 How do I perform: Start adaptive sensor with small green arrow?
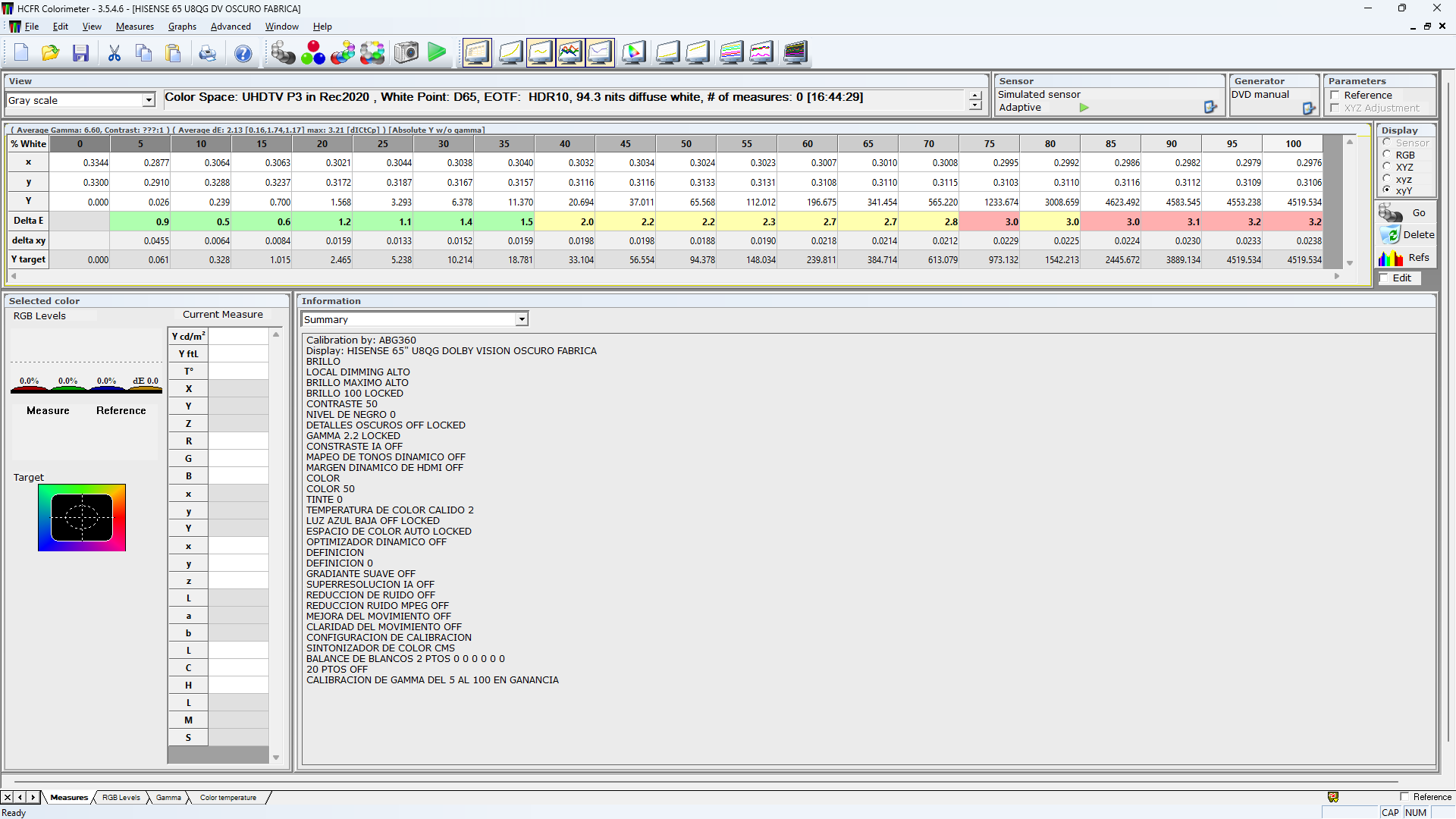coord(1084,108)
